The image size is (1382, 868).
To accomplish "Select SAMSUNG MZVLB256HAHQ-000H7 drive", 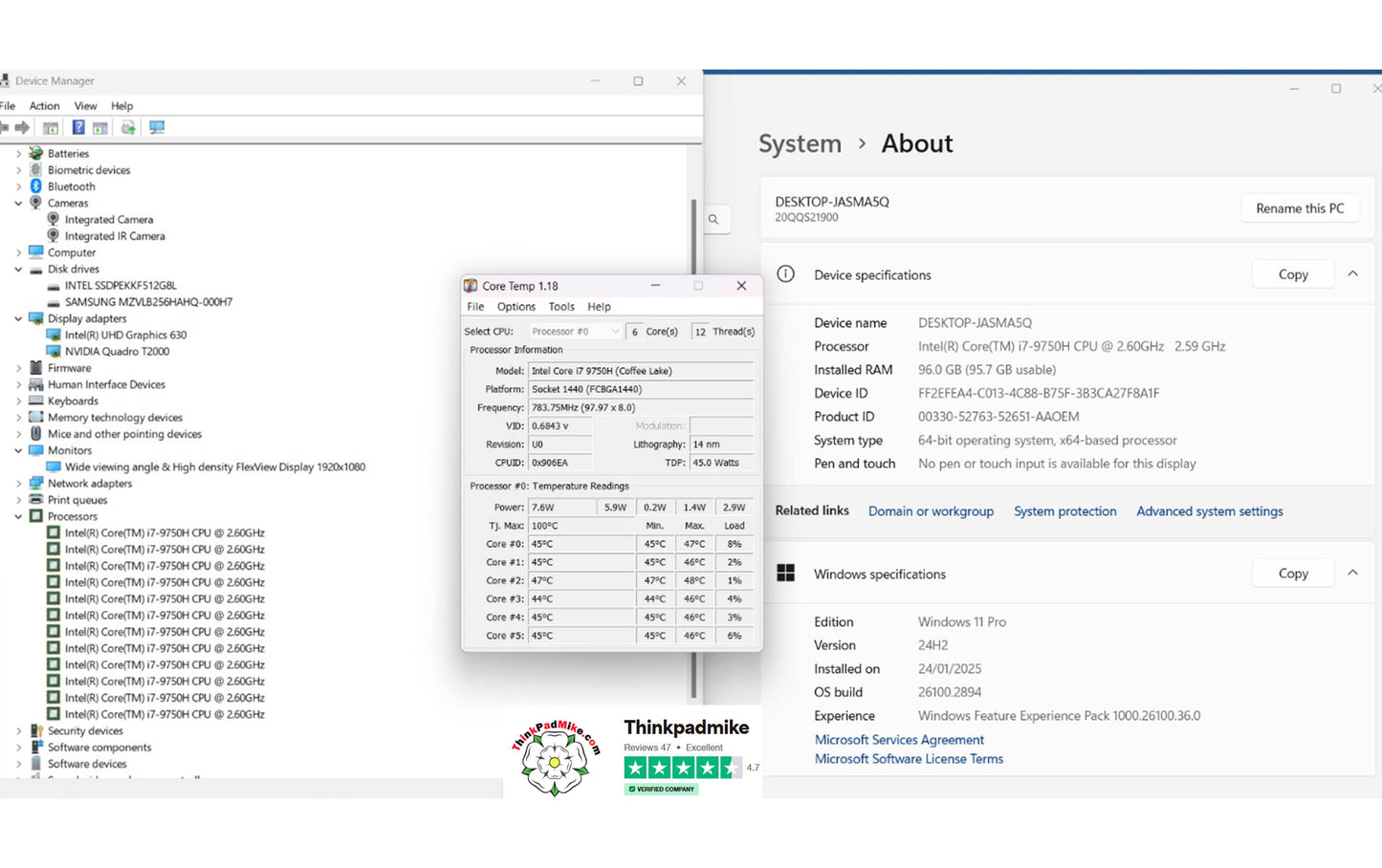I will pyautogui.click(x=148, y=302).
